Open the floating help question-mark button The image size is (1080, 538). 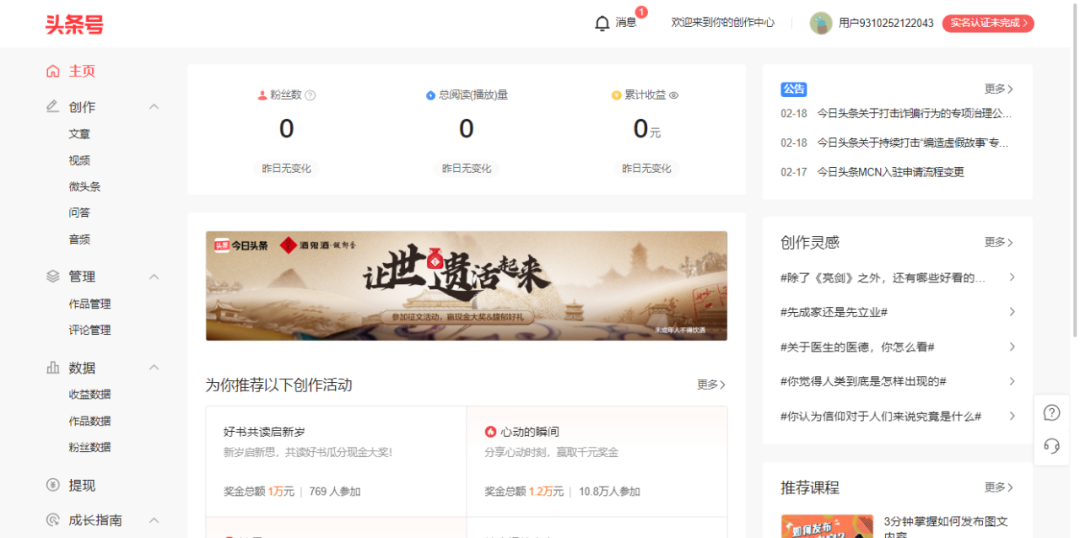[1052, 413]
